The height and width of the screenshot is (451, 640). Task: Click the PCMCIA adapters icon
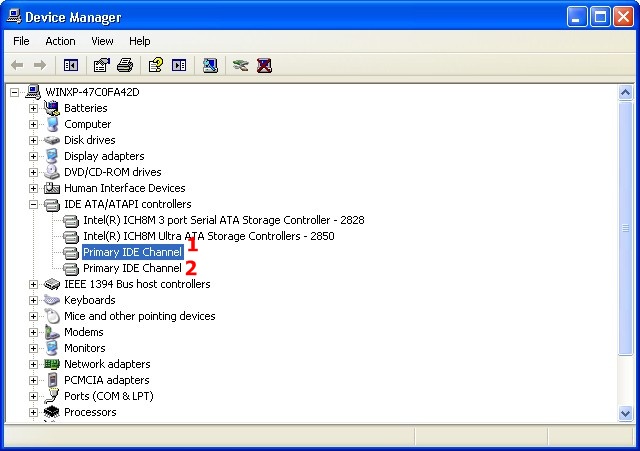click(52, 380)
